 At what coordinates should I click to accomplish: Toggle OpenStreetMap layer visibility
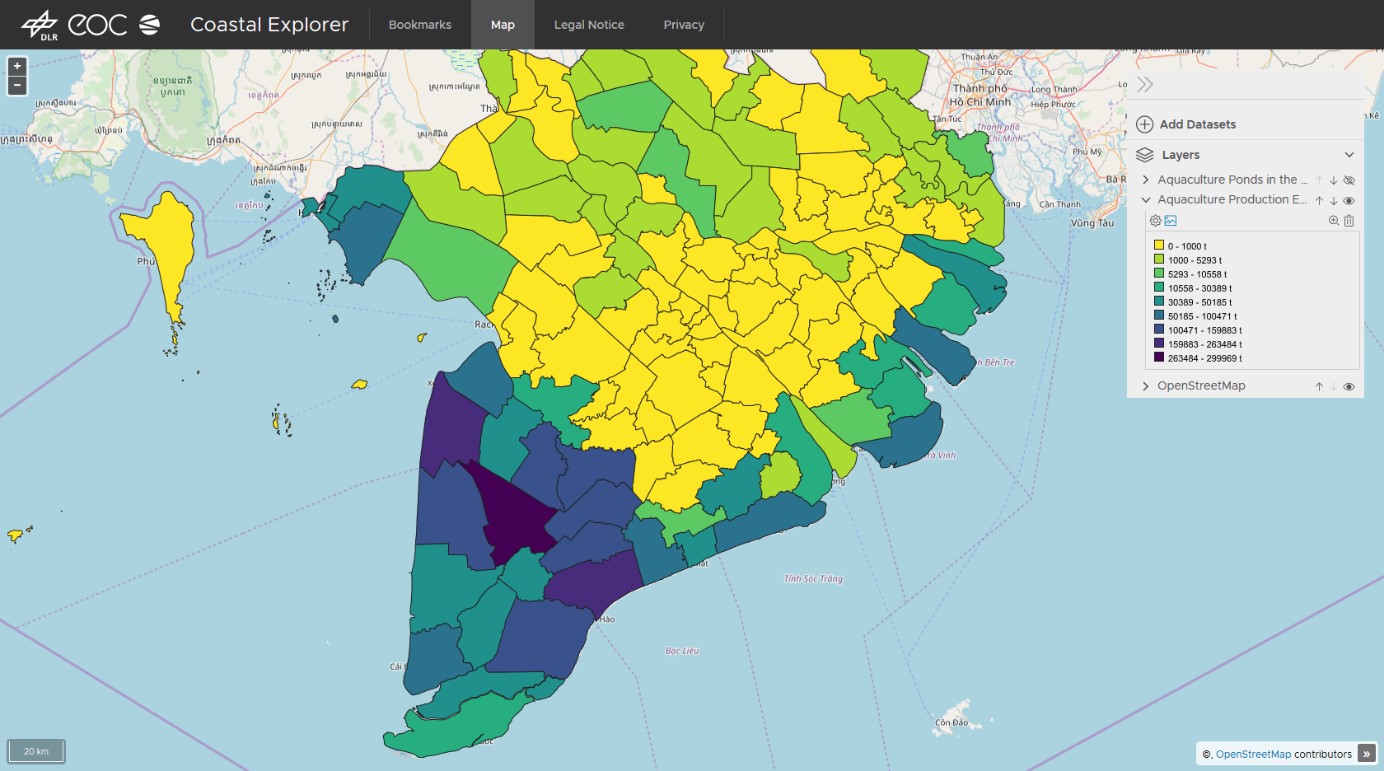coord(1349,387)
